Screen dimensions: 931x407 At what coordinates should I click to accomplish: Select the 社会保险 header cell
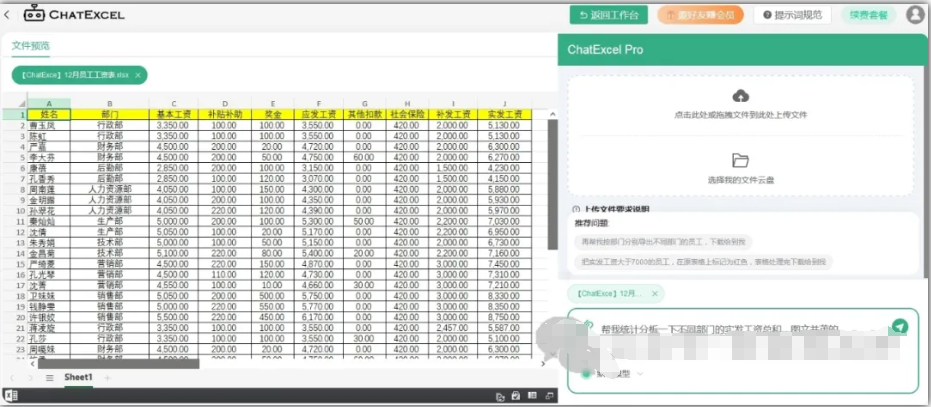coord(407,114)
